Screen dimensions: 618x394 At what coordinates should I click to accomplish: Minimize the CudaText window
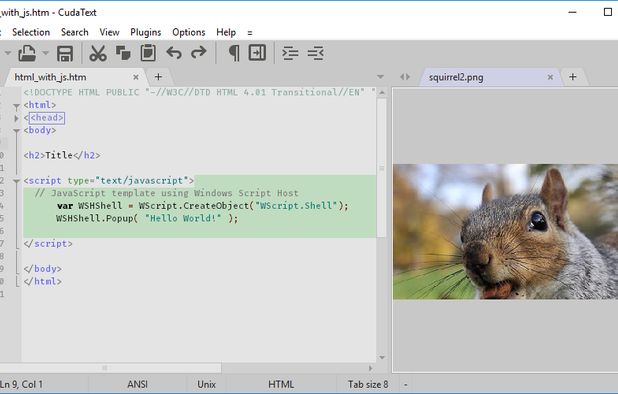tap(572, 12)
